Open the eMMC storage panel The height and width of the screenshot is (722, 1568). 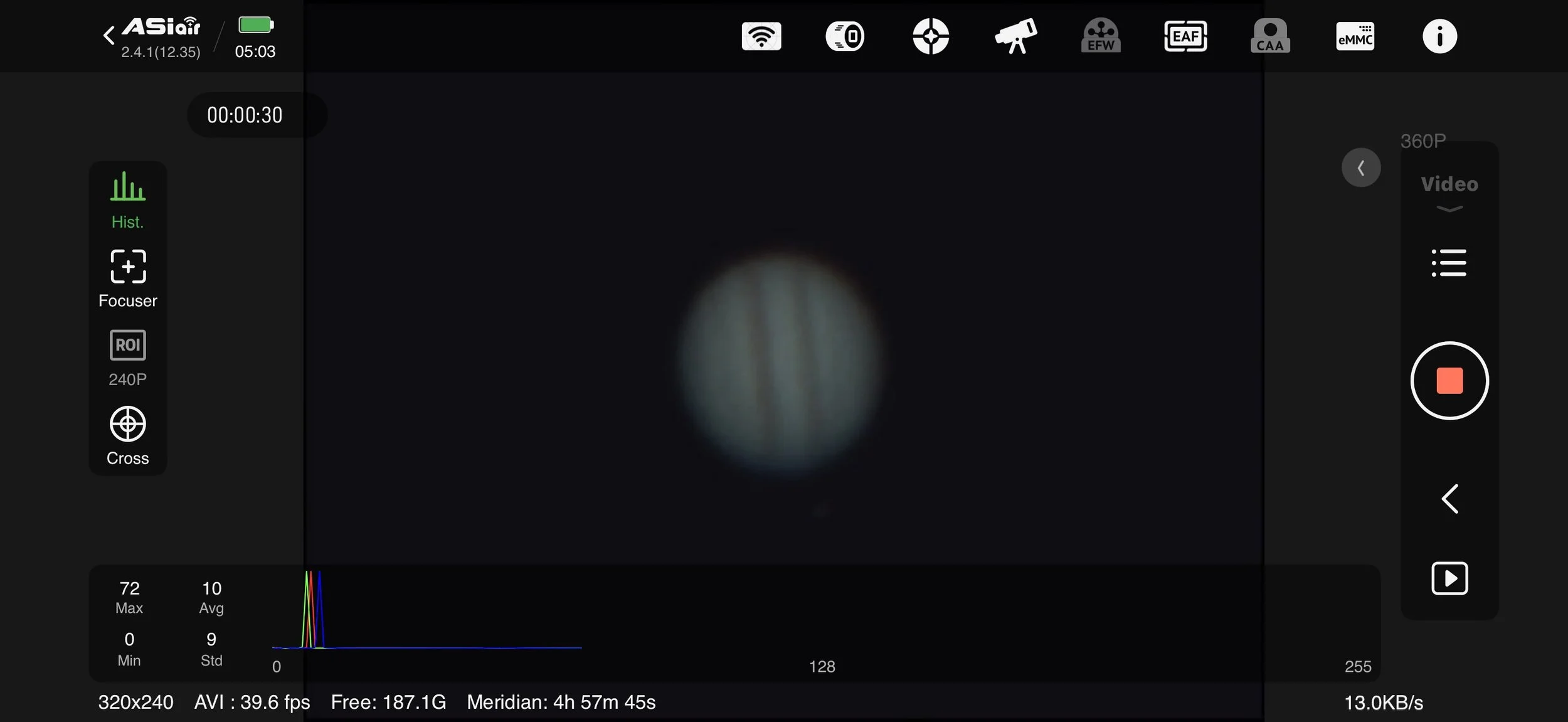[1355, 36]
